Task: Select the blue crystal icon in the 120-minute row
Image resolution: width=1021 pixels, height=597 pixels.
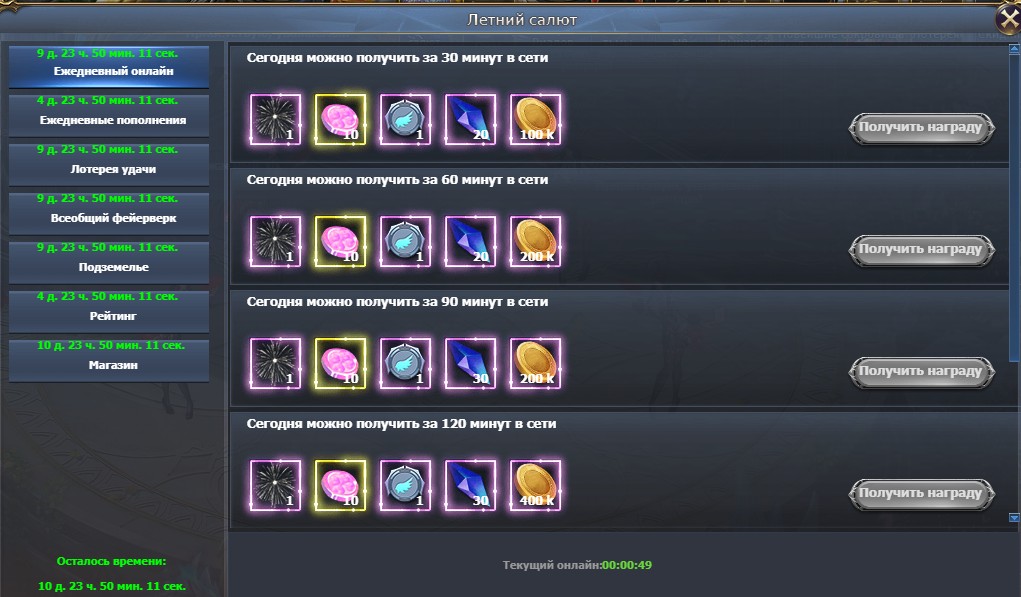Action: coord(470,486)
